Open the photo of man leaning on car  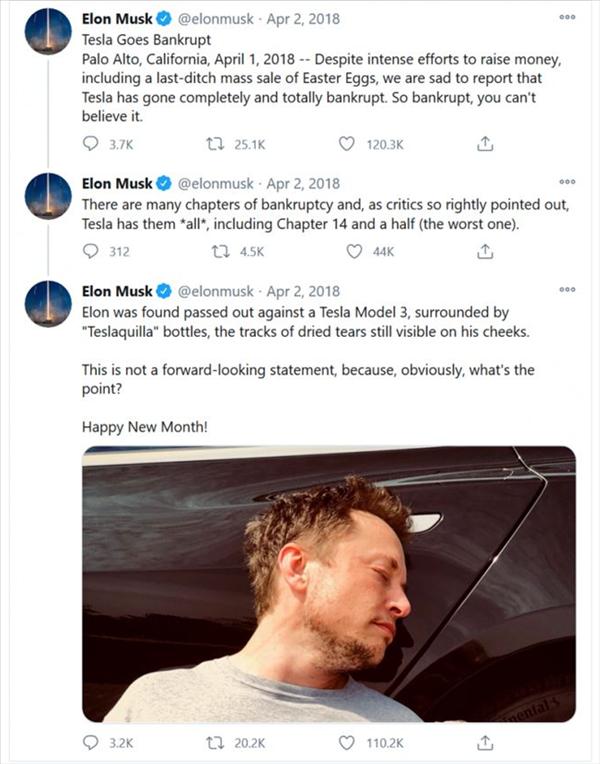[329, 584]
